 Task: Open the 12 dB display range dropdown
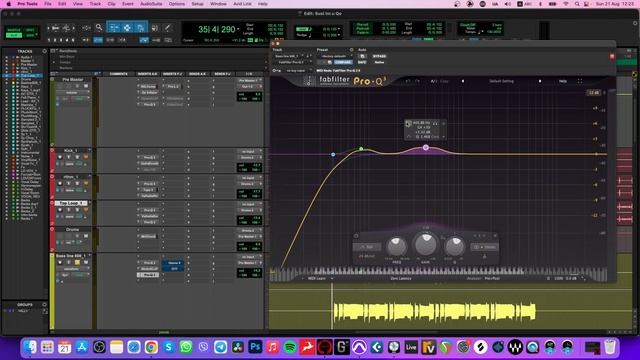594,93
